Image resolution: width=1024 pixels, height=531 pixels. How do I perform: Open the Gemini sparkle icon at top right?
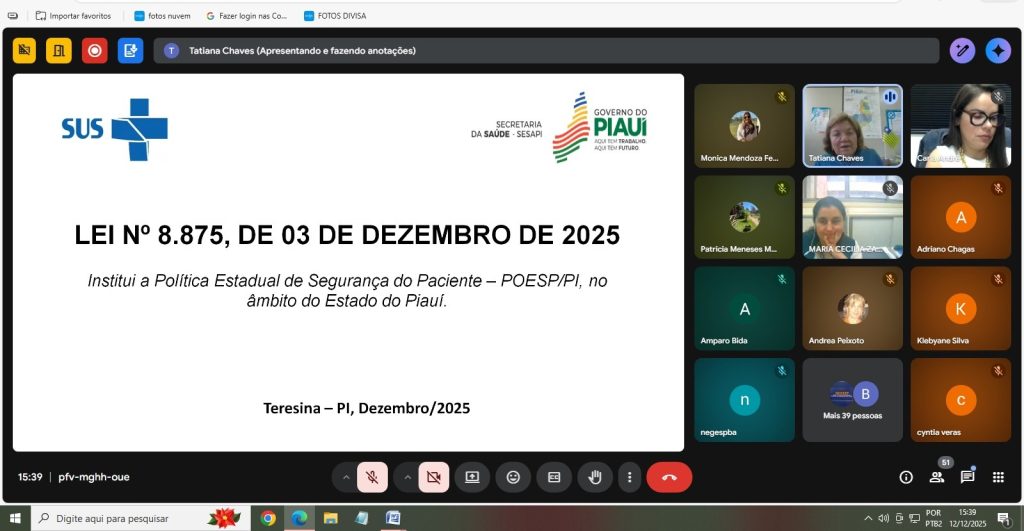[x=997, y=50]
